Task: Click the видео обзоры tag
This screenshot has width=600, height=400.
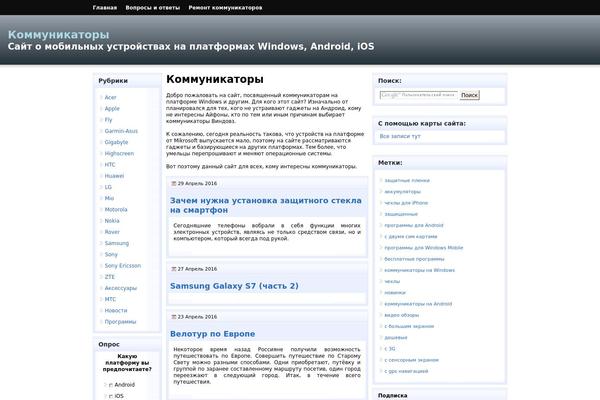Action: point(402,315)
